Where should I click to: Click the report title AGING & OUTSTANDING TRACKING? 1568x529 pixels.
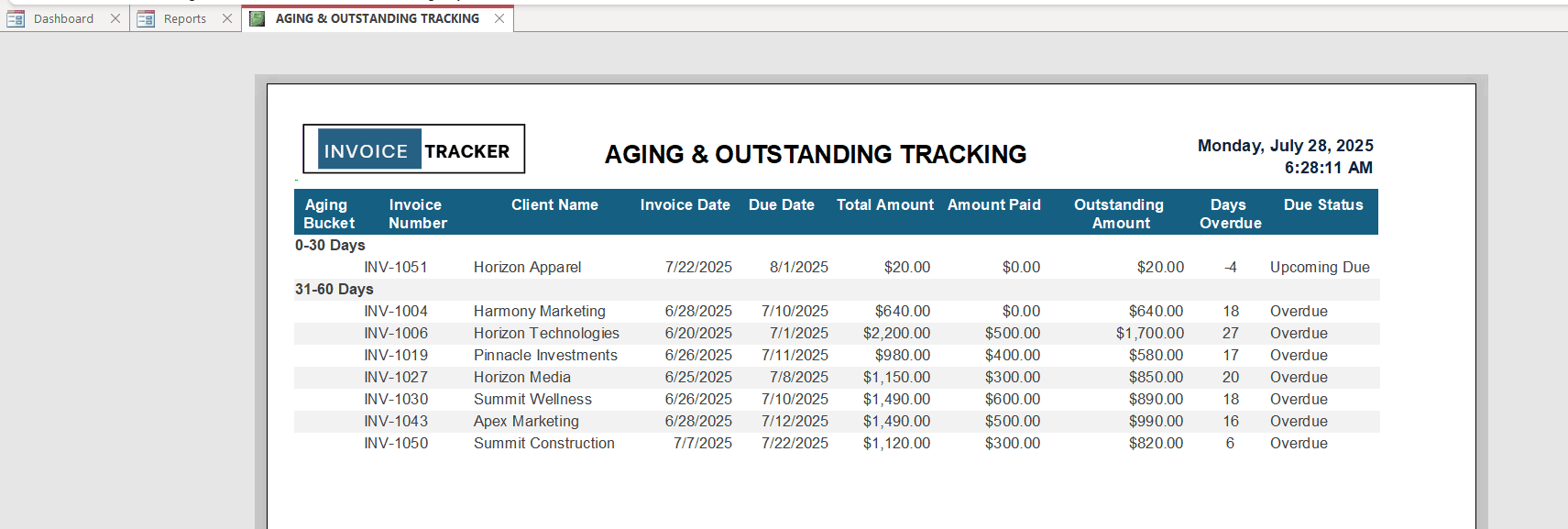coord(816,154)
